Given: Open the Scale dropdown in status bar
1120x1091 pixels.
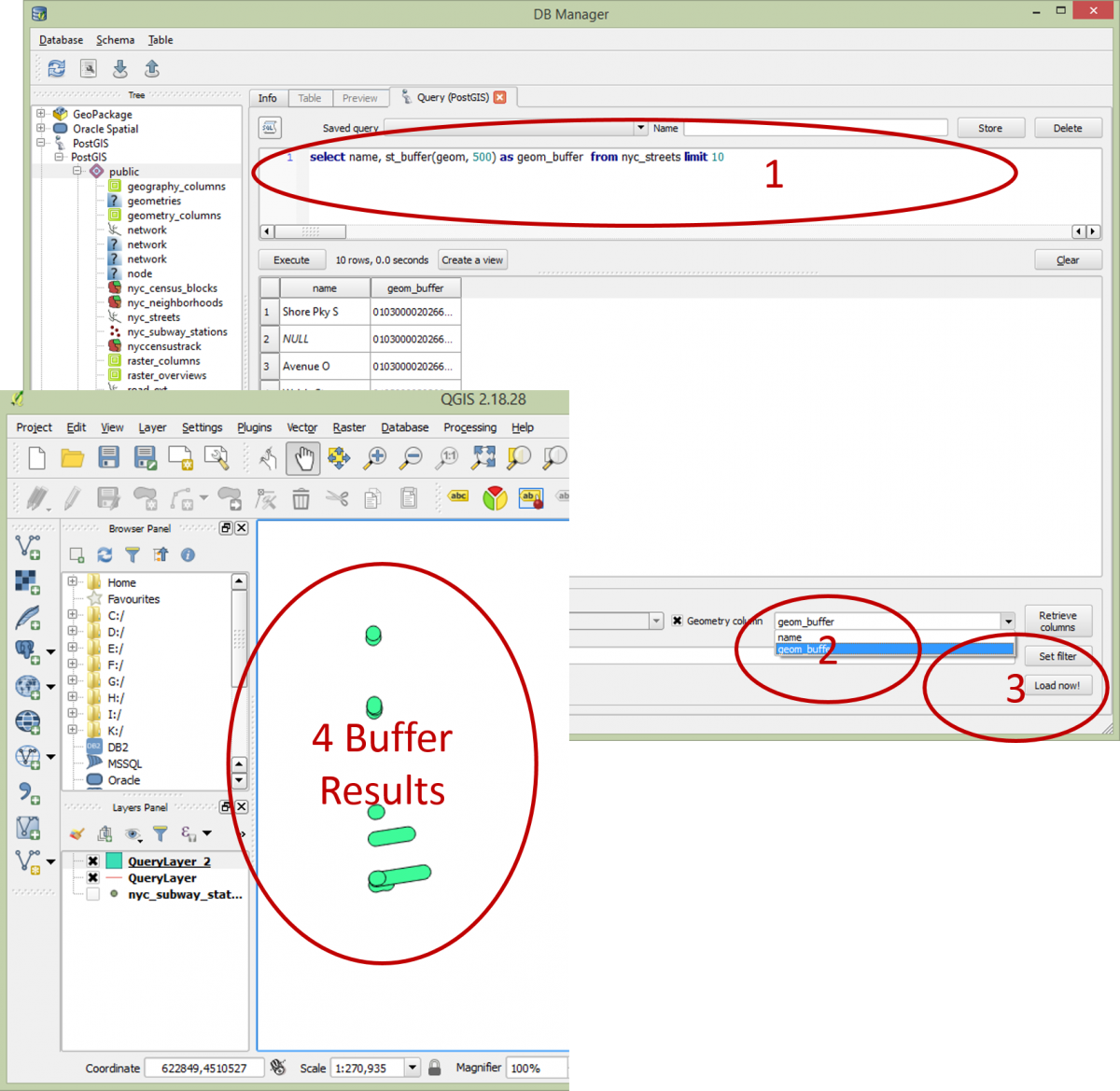Looking at the screenshot, I should 412,1068.
